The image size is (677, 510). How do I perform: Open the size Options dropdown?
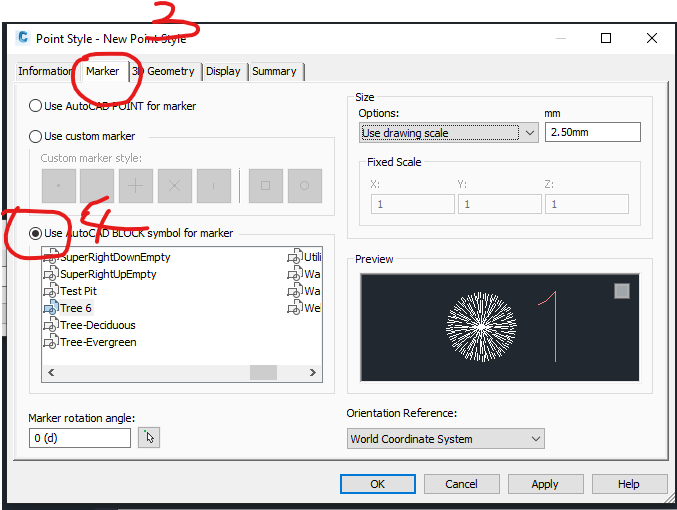coord(449,133)
